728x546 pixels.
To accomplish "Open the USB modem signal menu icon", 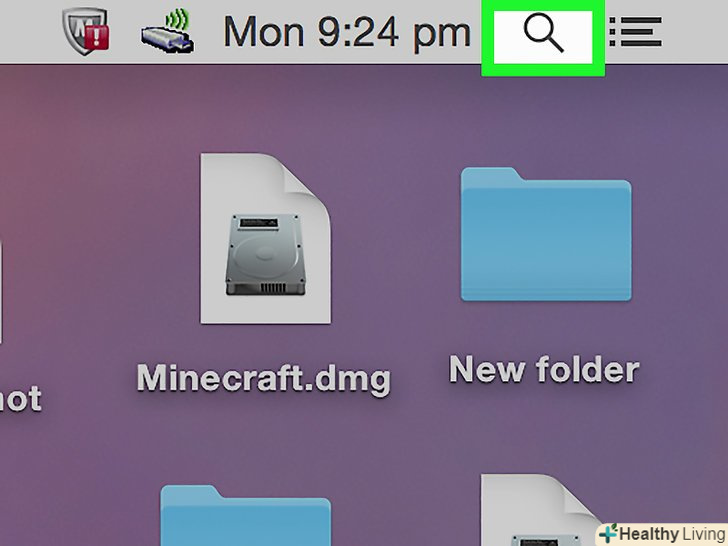I will 168,32.
